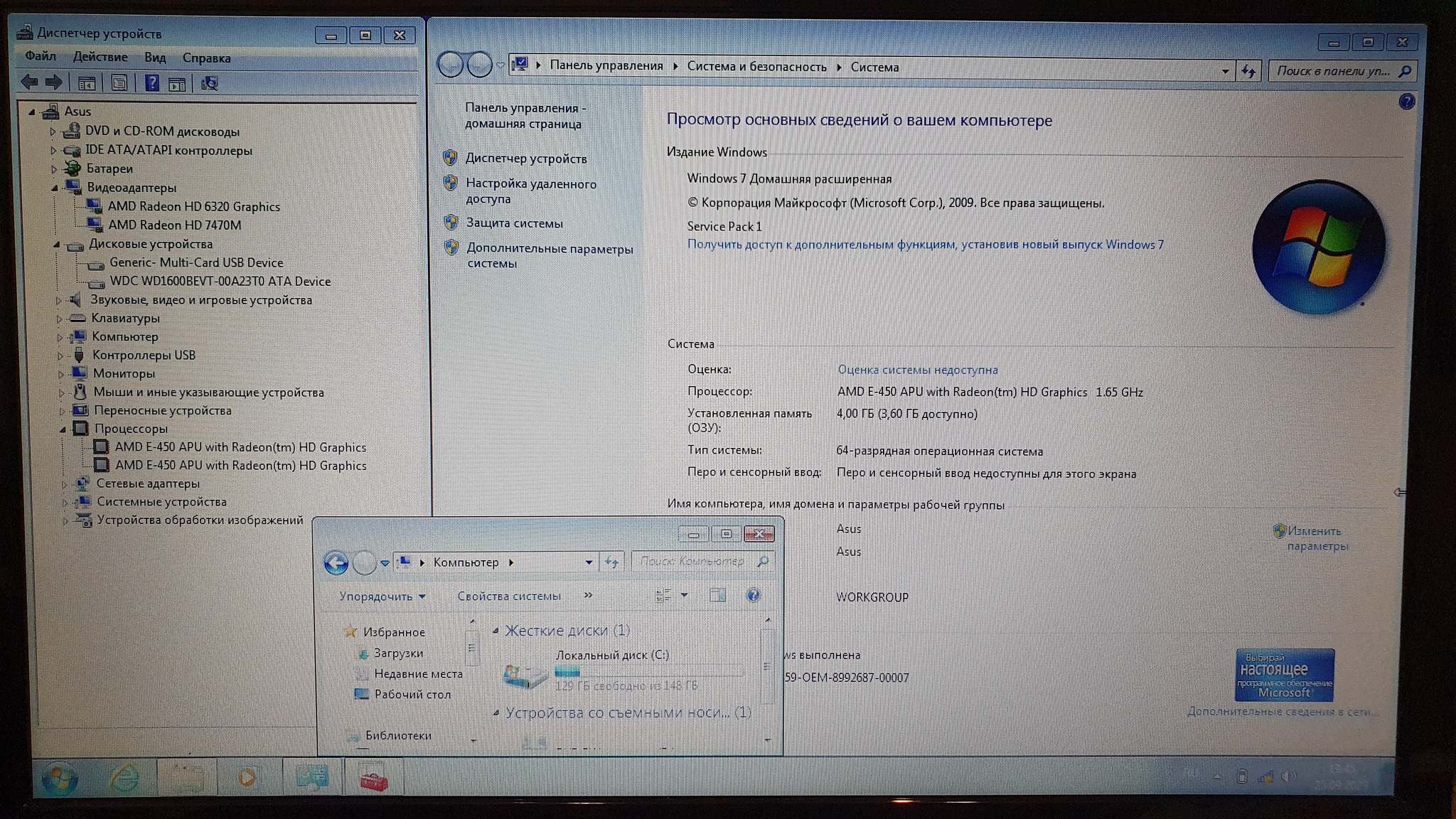Screen dimensions: 1456x819
Task: Click the Защита системы link
Action: (514, 223)
